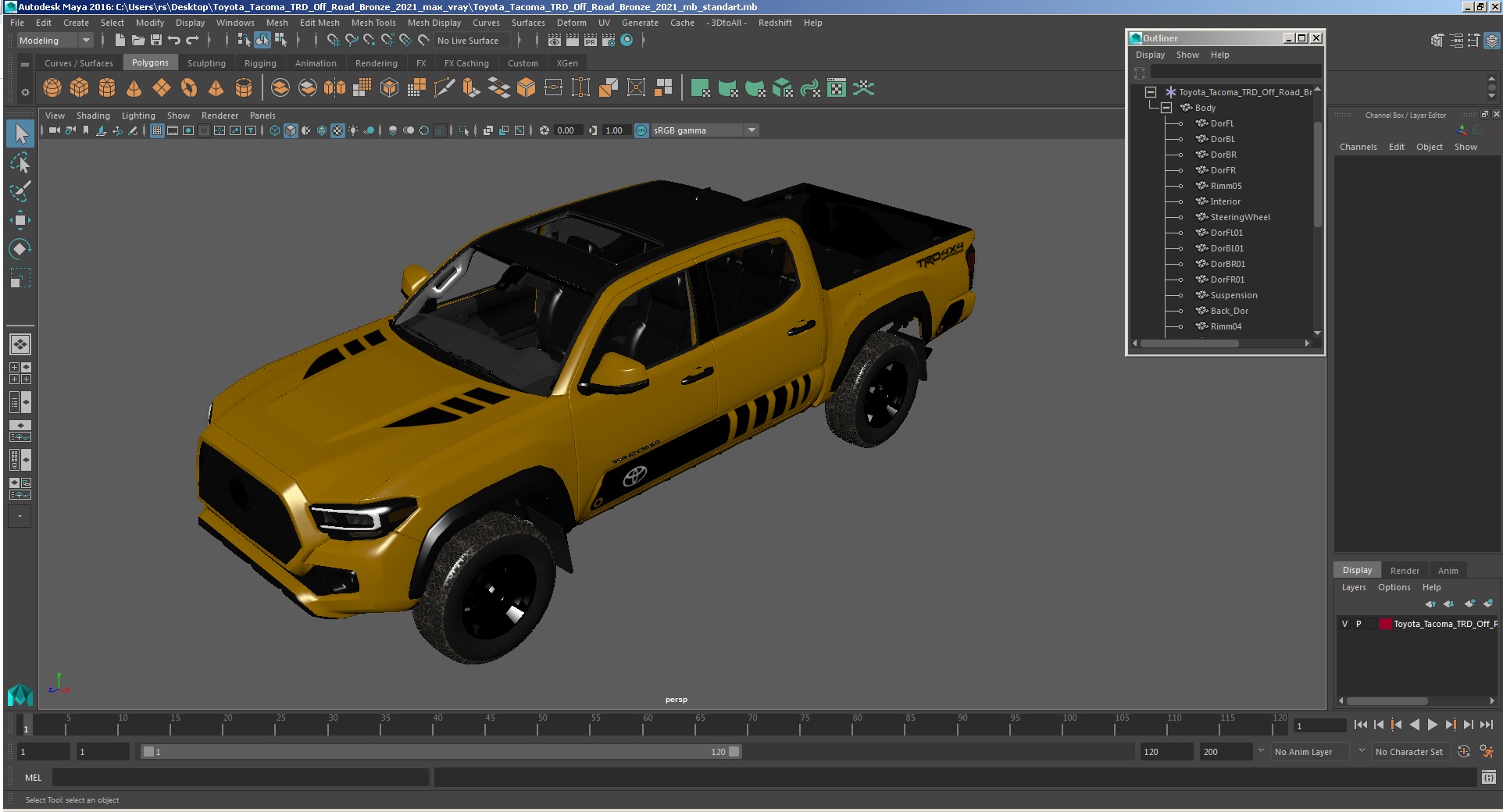This screenshot has height=812, width=1503.
Task: Toggle layer visibility V for Toyota layer
Action: pos(1344,624)
